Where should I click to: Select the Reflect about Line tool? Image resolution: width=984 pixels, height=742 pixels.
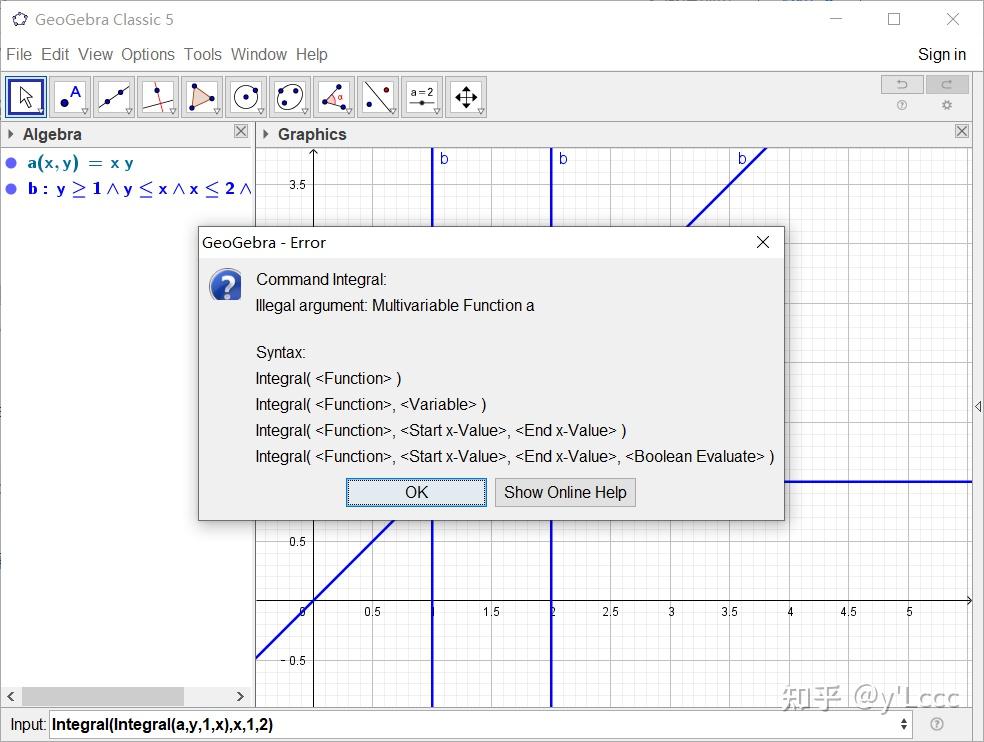378,97
